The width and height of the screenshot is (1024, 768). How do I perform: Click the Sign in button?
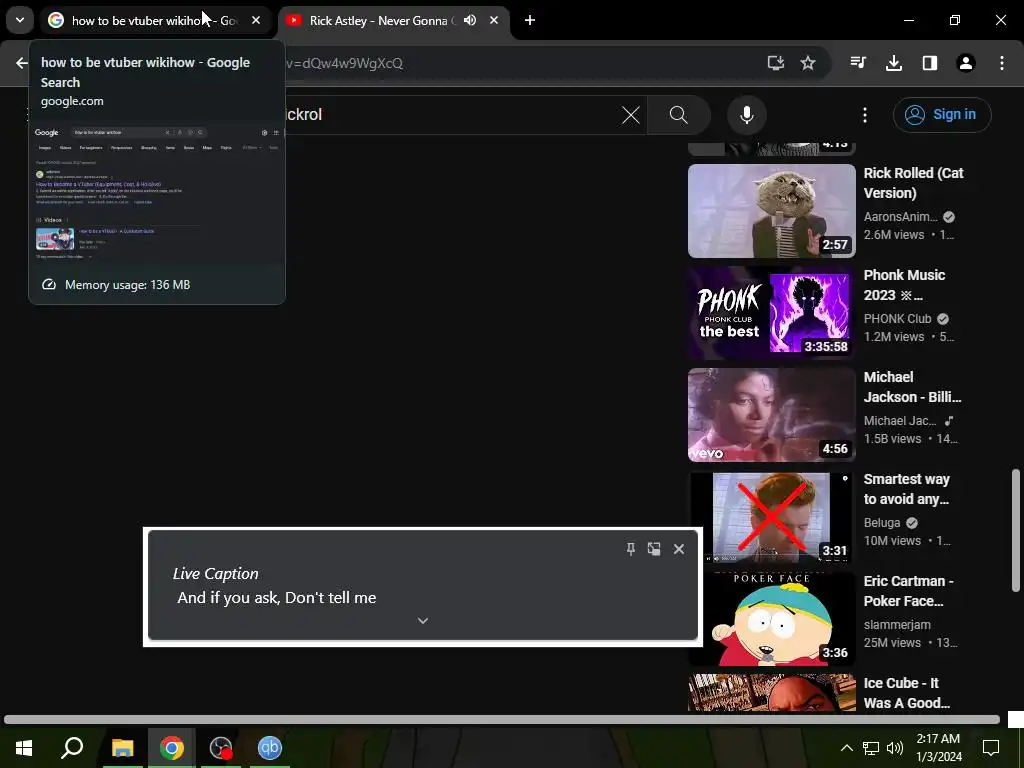(942, 115)
